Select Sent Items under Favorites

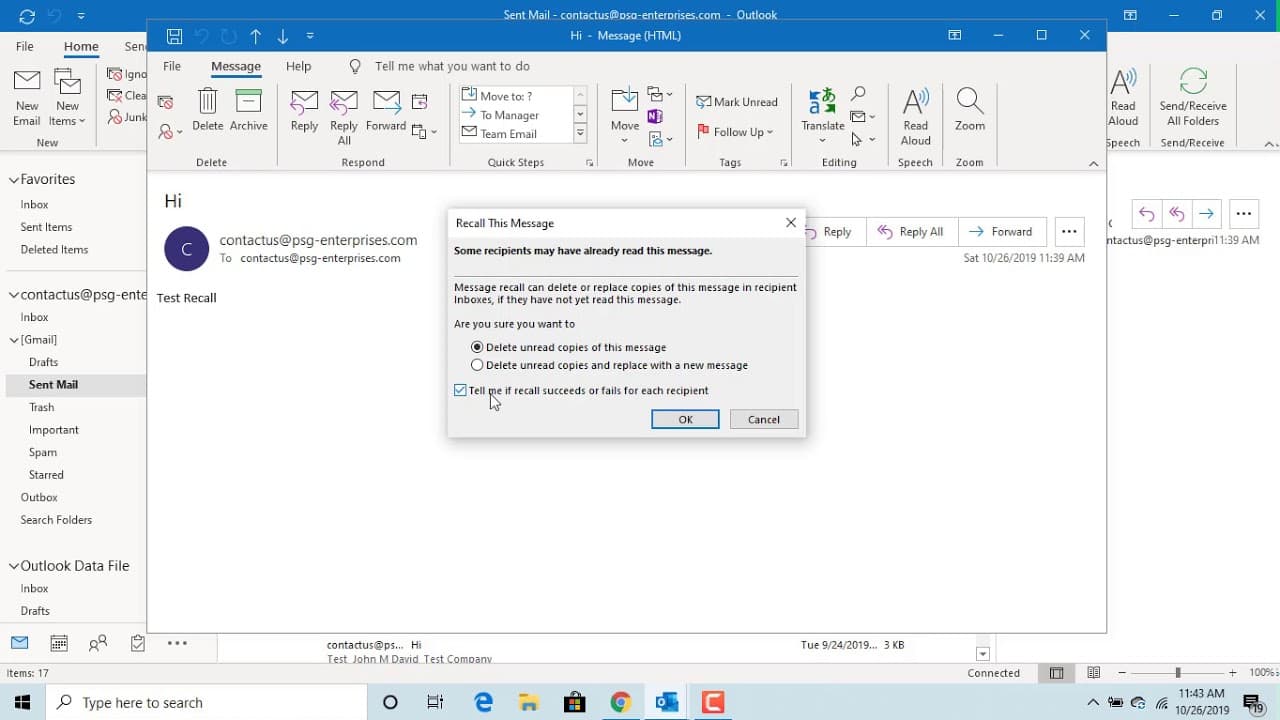46,227
